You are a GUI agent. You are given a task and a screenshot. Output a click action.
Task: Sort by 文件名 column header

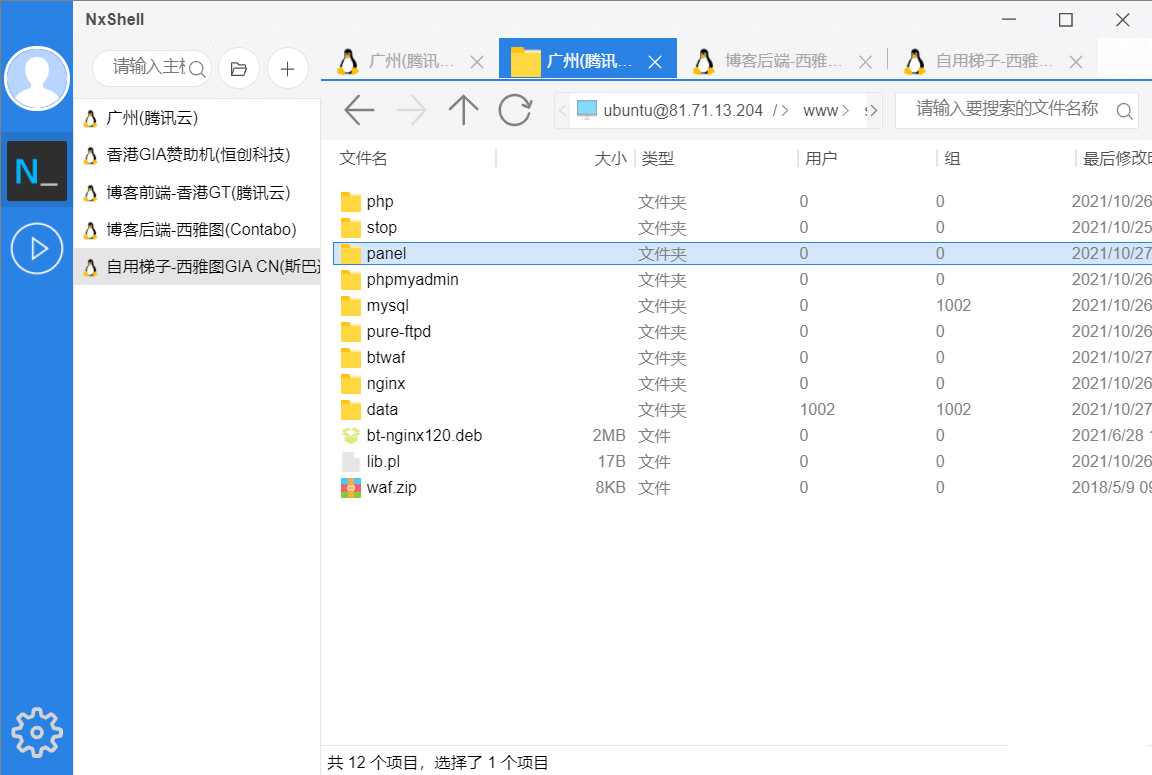(x=363, y=159)
